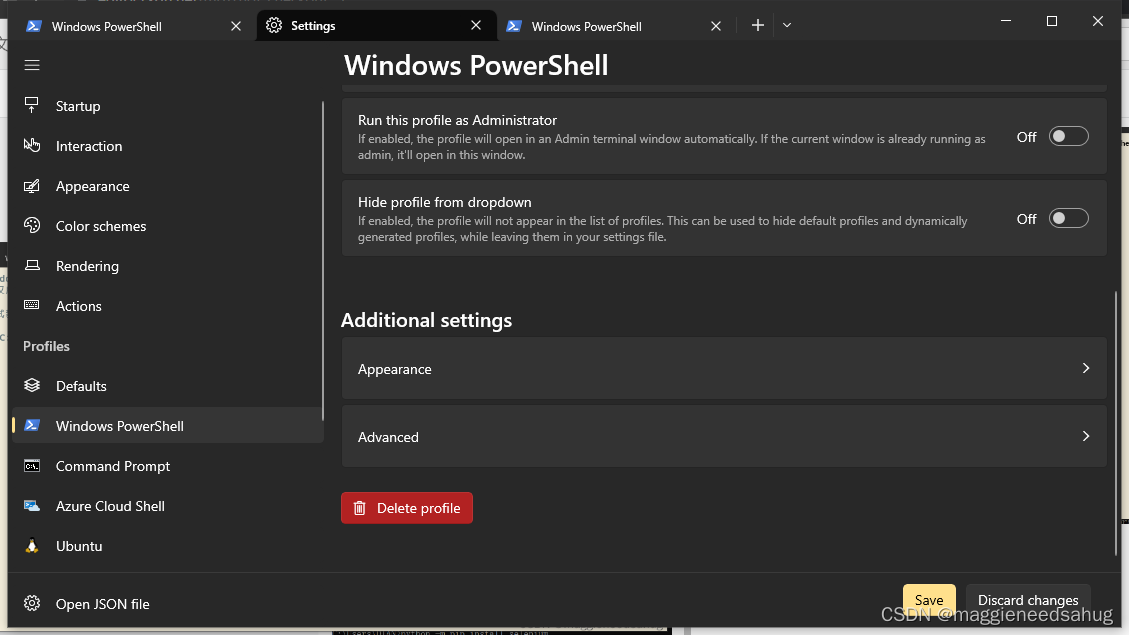This screenshot has width=1129, height=635.
Task: Toggle Hide profile from dropdown switch
Action: click(1069, 218)
